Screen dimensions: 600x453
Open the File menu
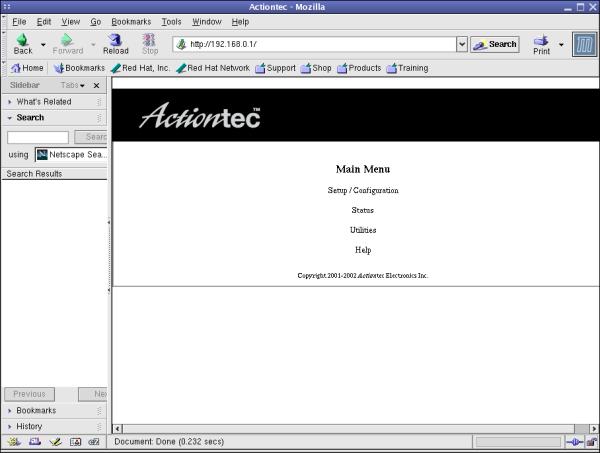(19, 22)
